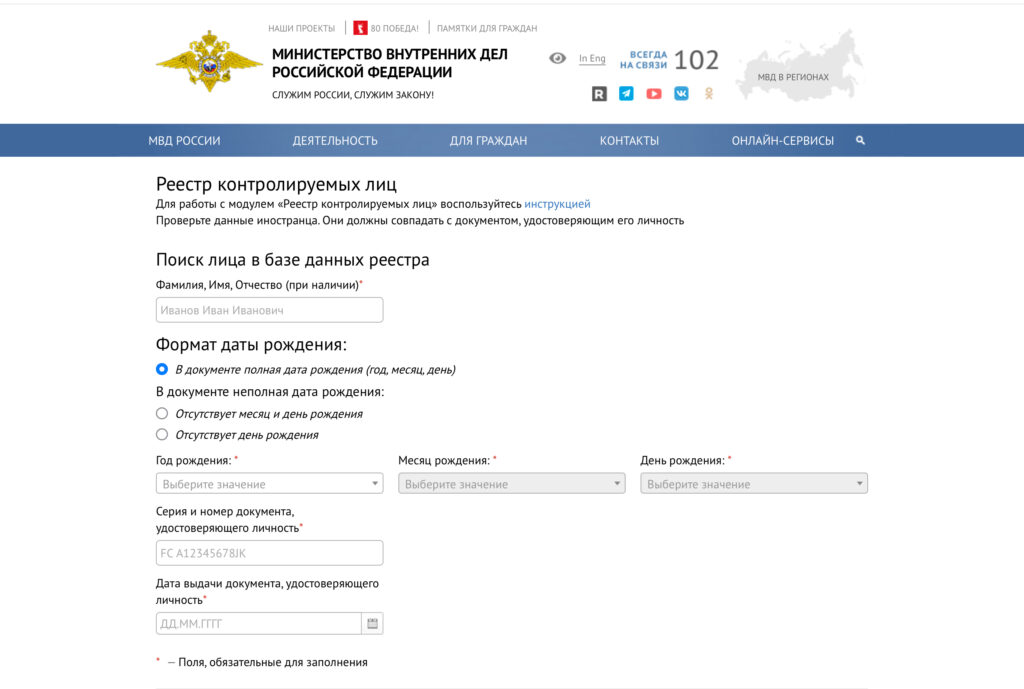
Task: Enable the visually impaired version eye icon
Action: click(559, 59)
